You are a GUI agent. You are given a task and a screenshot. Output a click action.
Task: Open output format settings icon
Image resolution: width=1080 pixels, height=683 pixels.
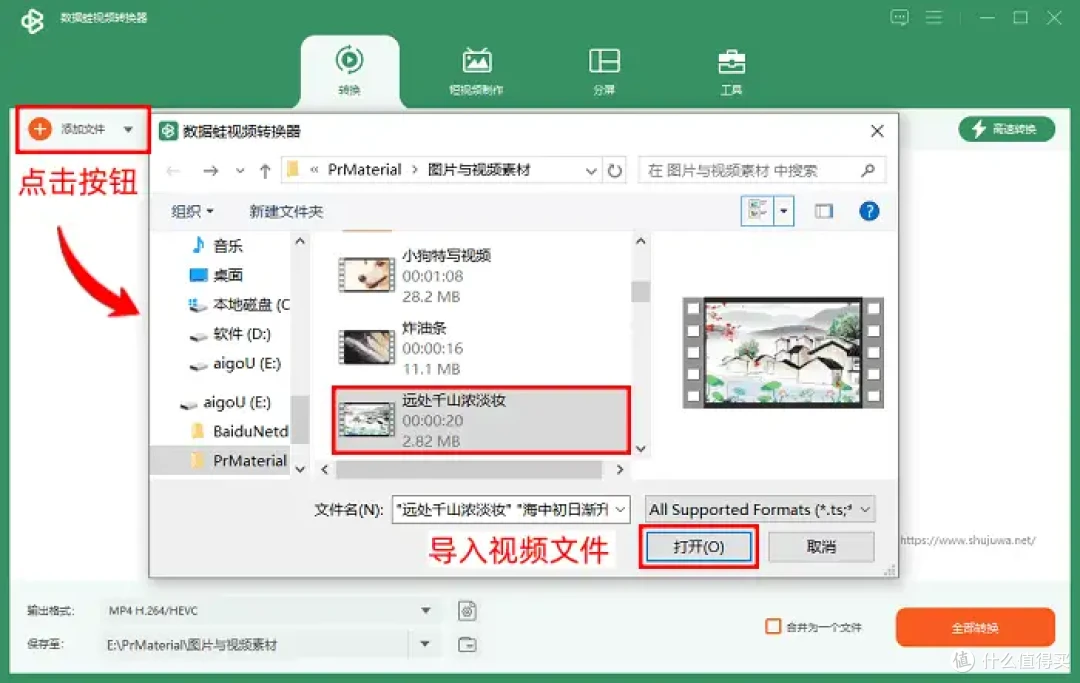point(467,611)
